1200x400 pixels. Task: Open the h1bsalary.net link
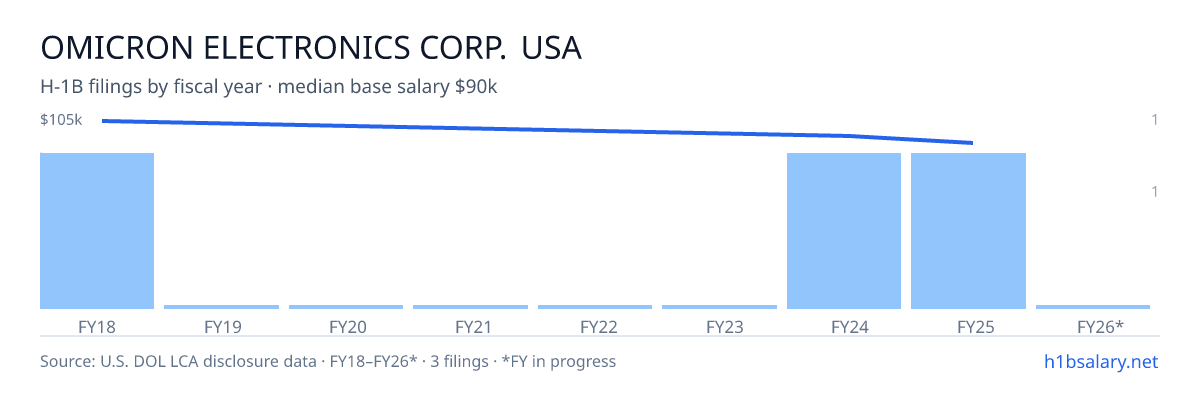click(1100, 361)
